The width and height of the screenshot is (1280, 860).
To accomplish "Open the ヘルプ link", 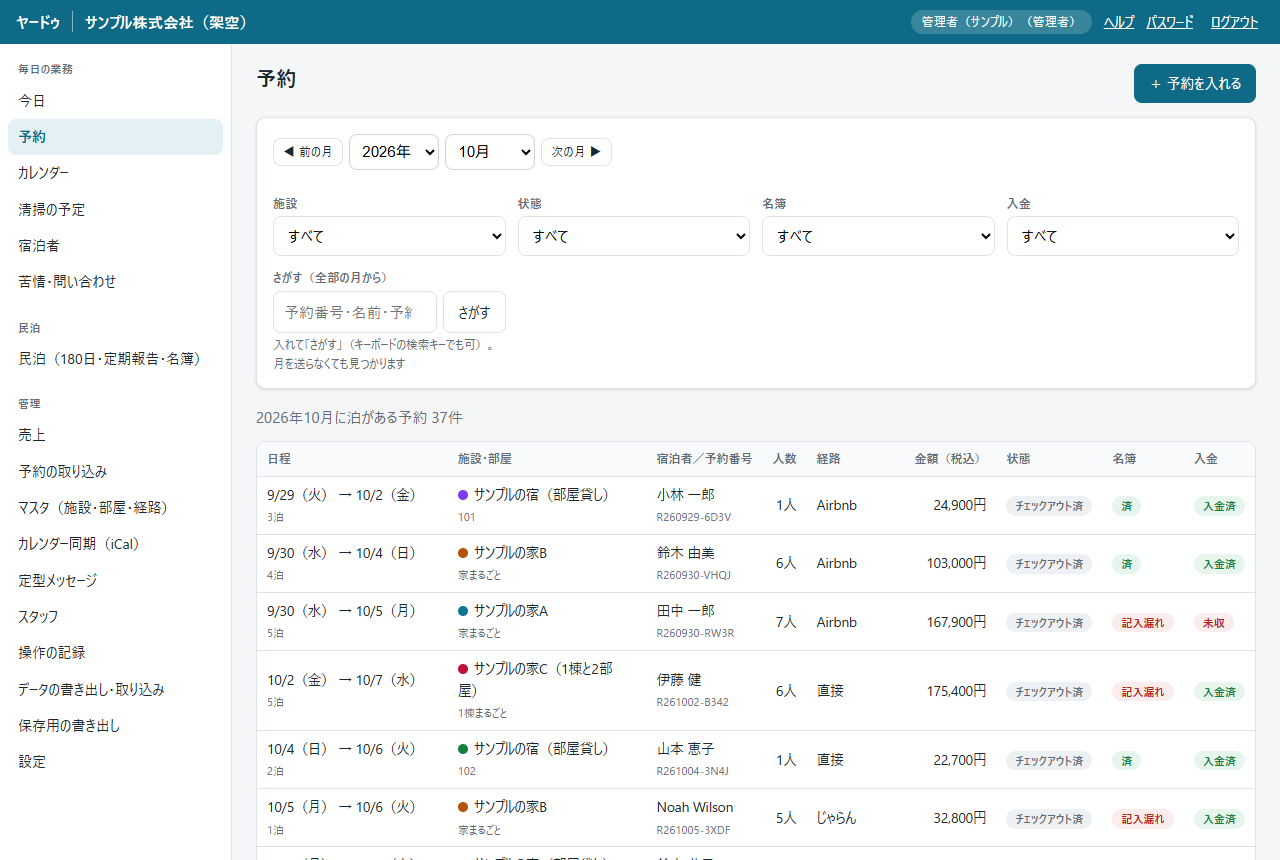I will [x=1119, y=22].
